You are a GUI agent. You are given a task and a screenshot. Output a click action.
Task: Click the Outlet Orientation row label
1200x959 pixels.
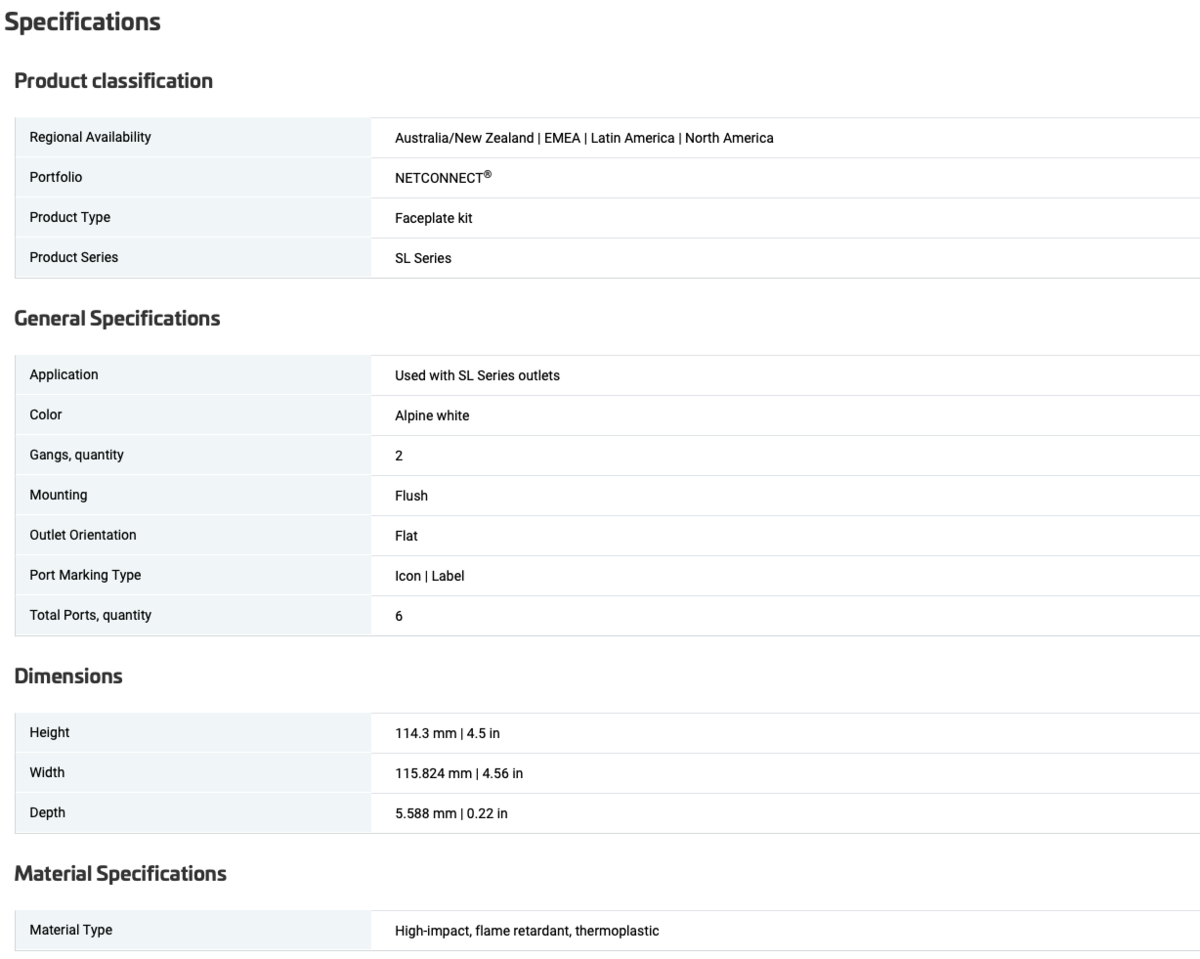point(83,535)
